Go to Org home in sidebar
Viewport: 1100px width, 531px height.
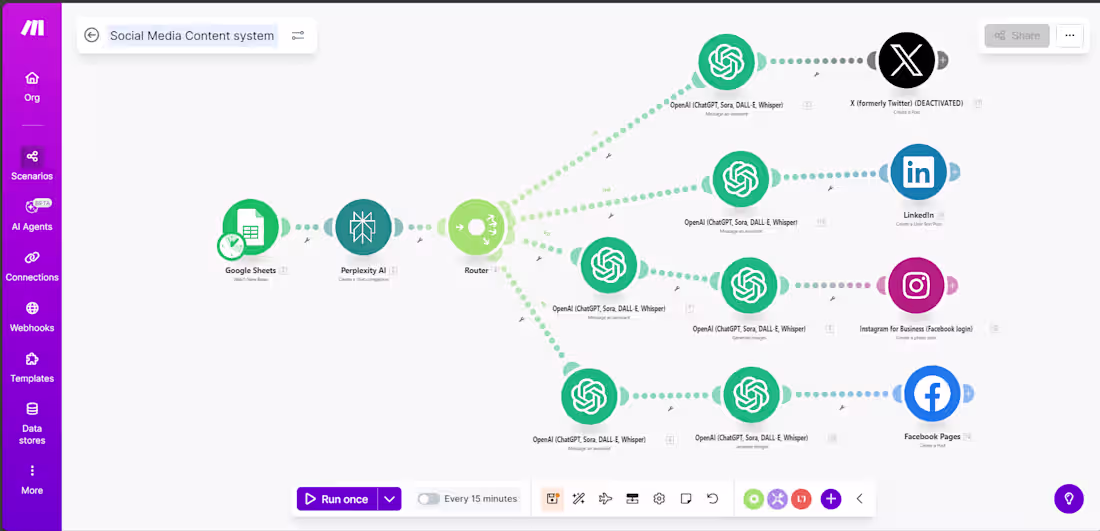pos(32,87)
